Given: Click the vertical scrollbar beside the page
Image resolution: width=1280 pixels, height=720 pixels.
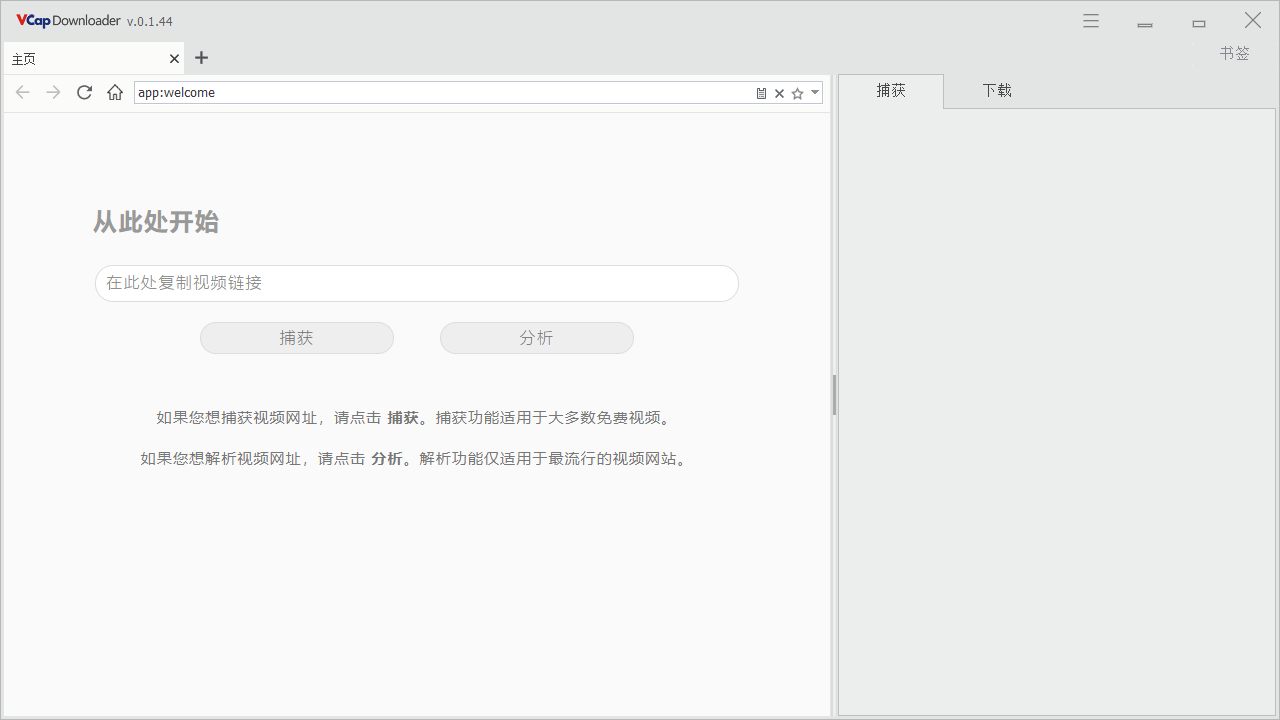Looking at the screenshot, I should tap(835, 395).
